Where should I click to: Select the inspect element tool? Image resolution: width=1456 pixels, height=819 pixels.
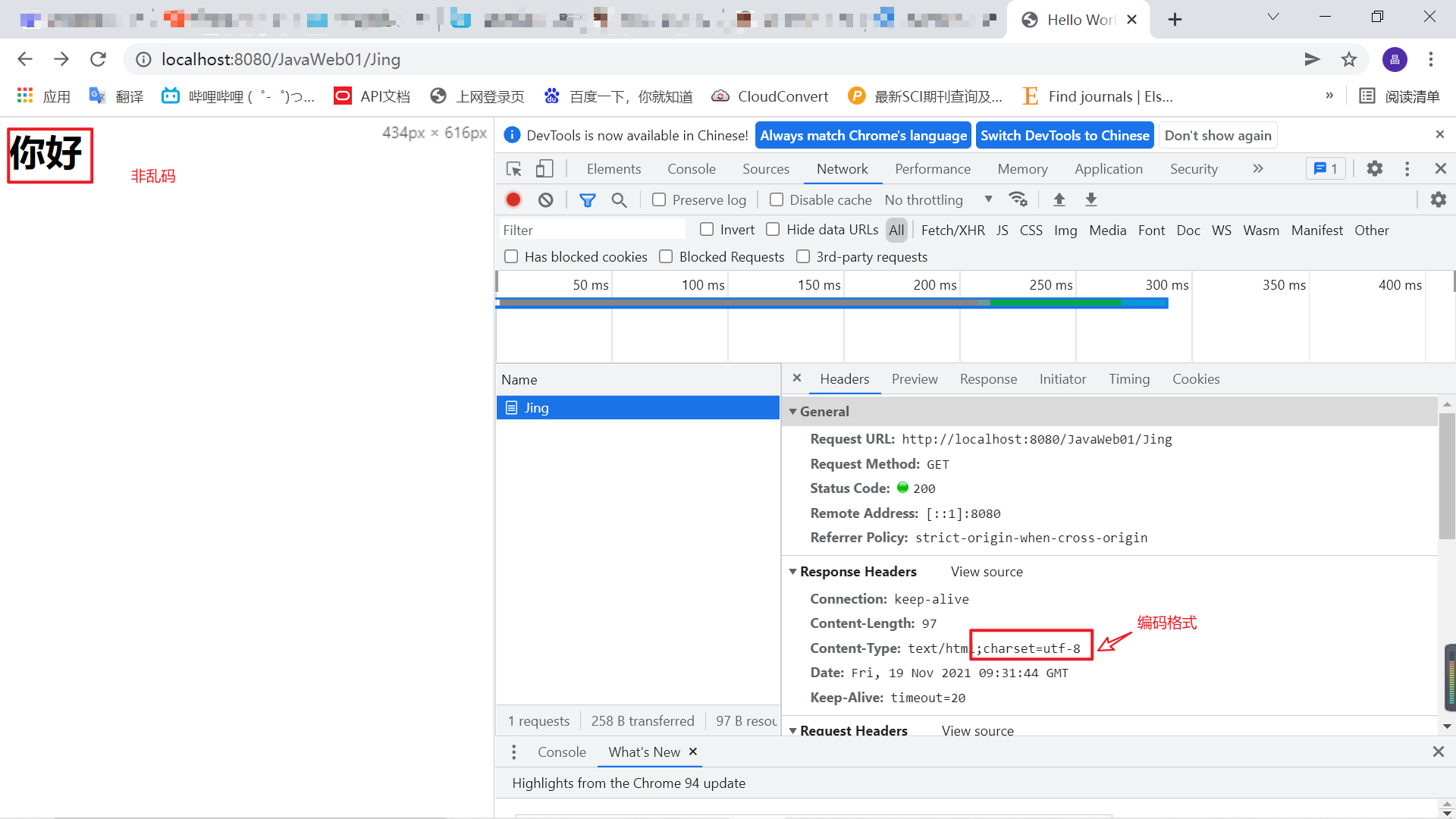point(513,168)
